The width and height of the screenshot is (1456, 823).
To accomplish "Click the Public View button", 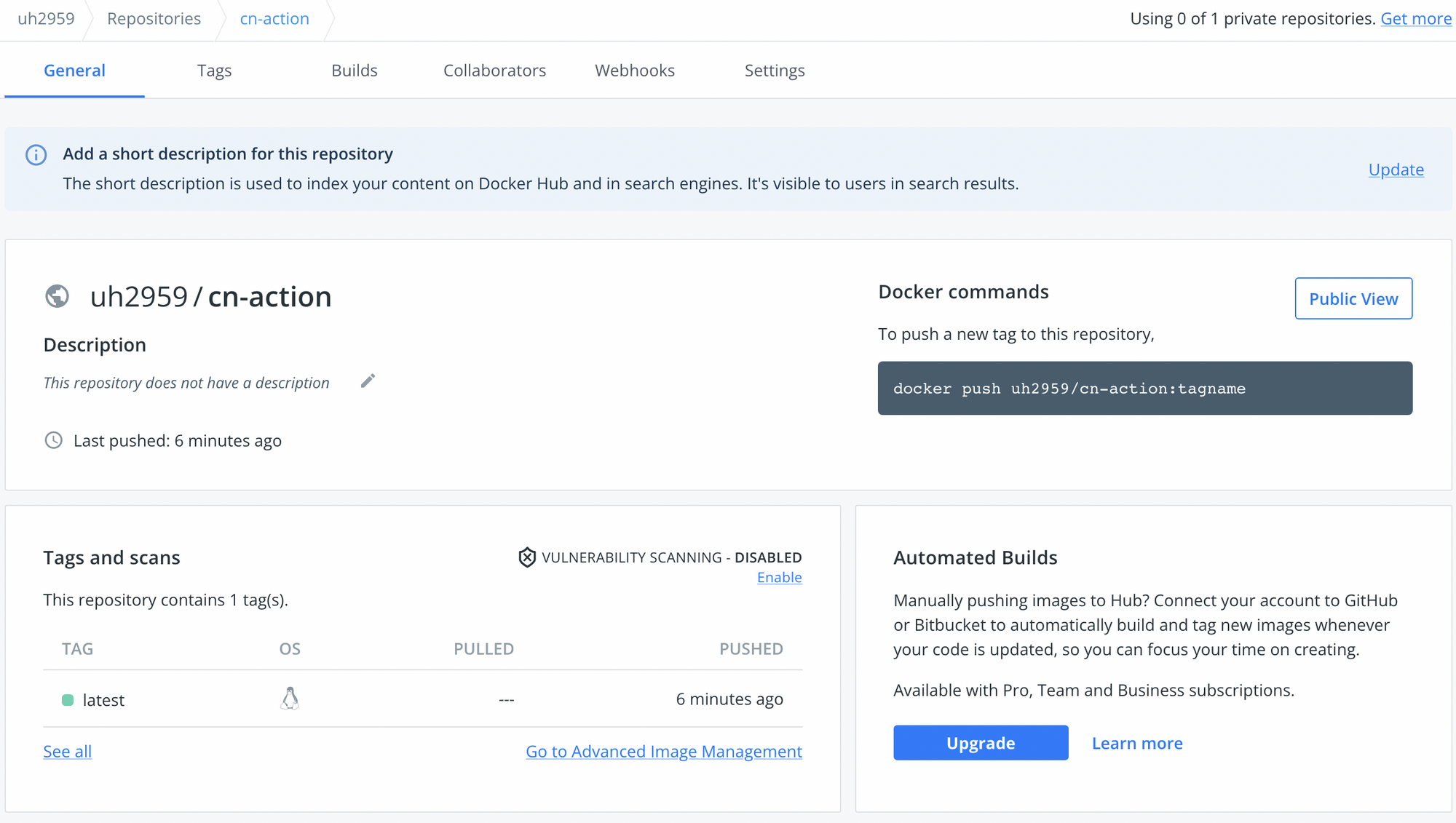I will click(1353, 298).
